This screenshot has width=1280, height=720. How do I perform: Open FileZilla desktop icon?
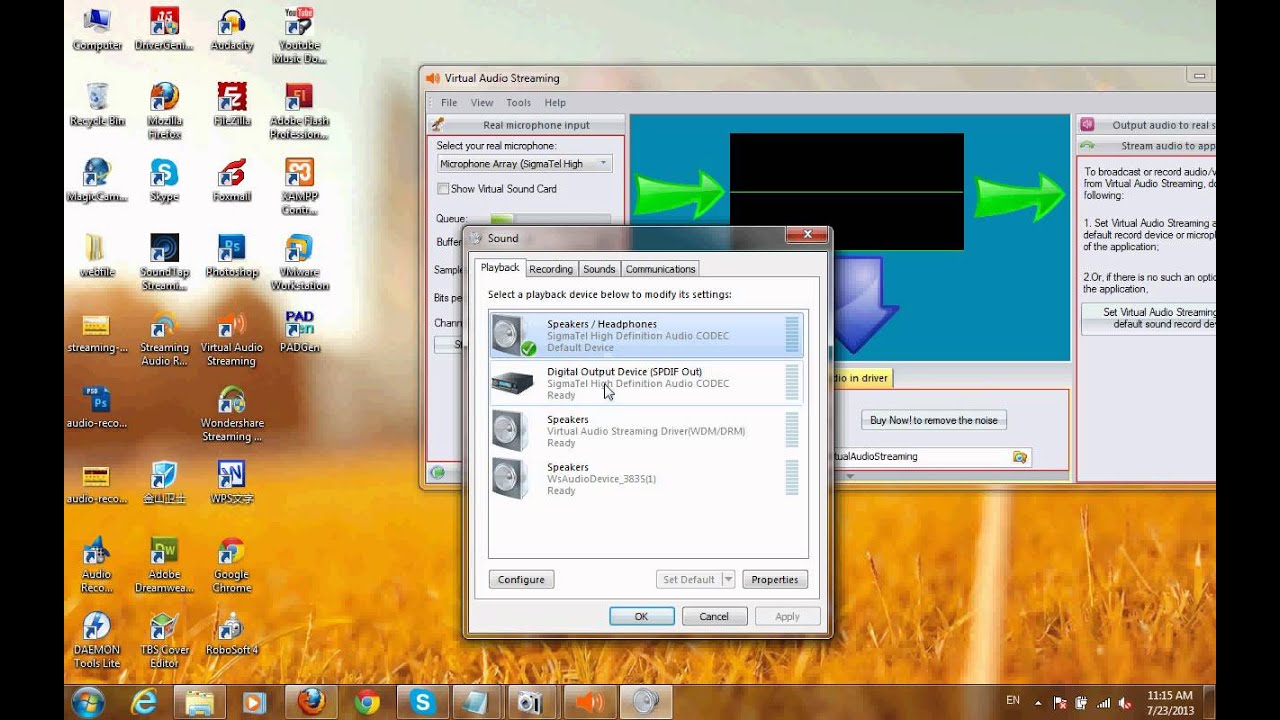coord(232,104)
